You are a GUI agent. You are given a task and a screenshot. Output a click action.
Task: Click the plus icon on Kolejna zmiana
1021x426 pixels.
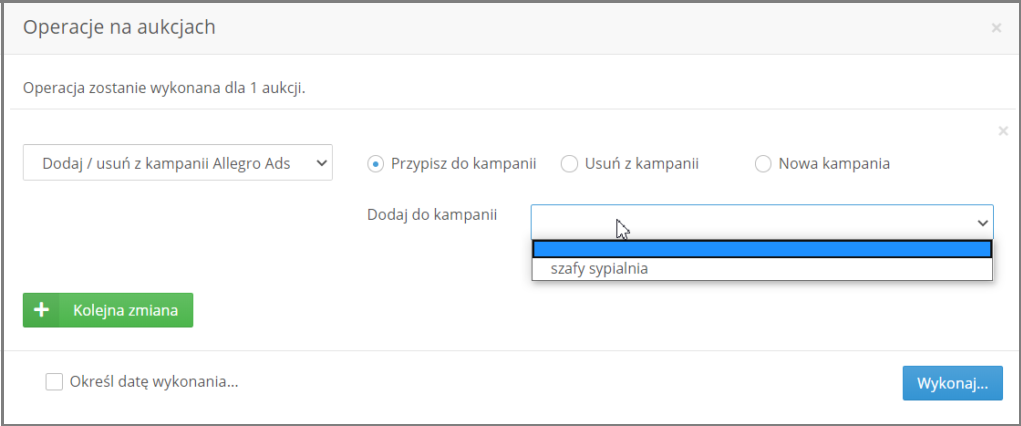tap(41, 310)
